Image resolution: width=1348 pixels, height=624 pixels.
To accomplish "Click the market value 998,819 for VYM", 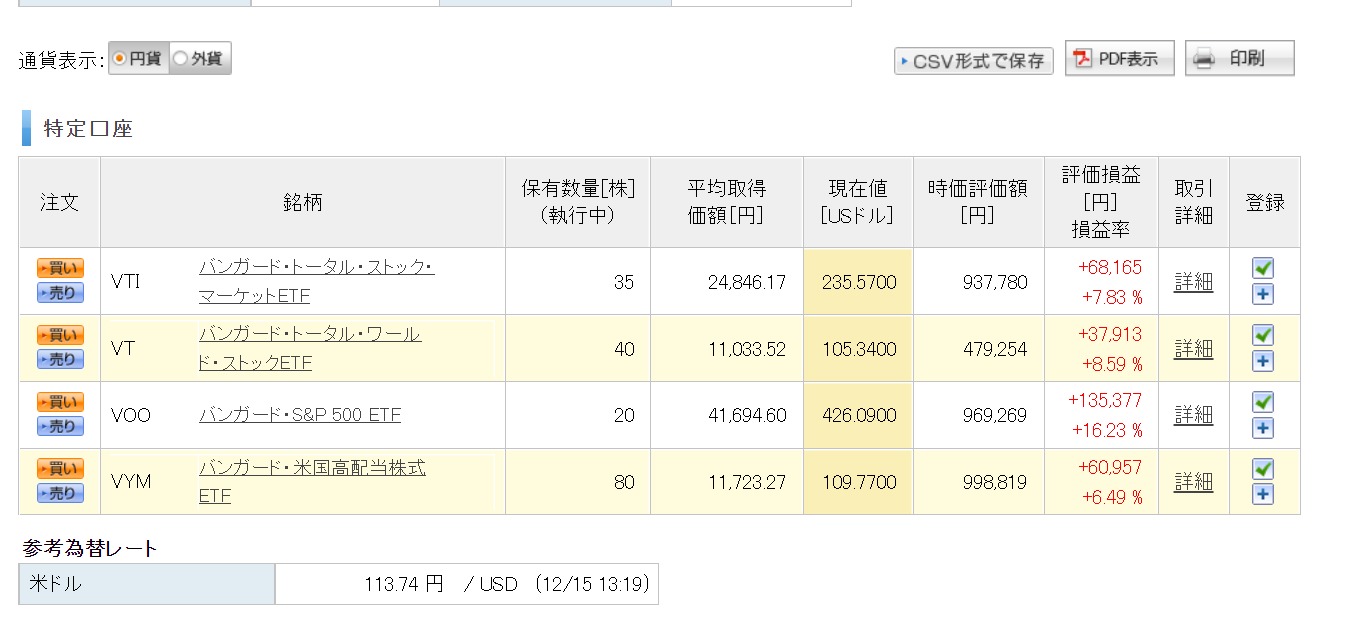I will (993, 483).
